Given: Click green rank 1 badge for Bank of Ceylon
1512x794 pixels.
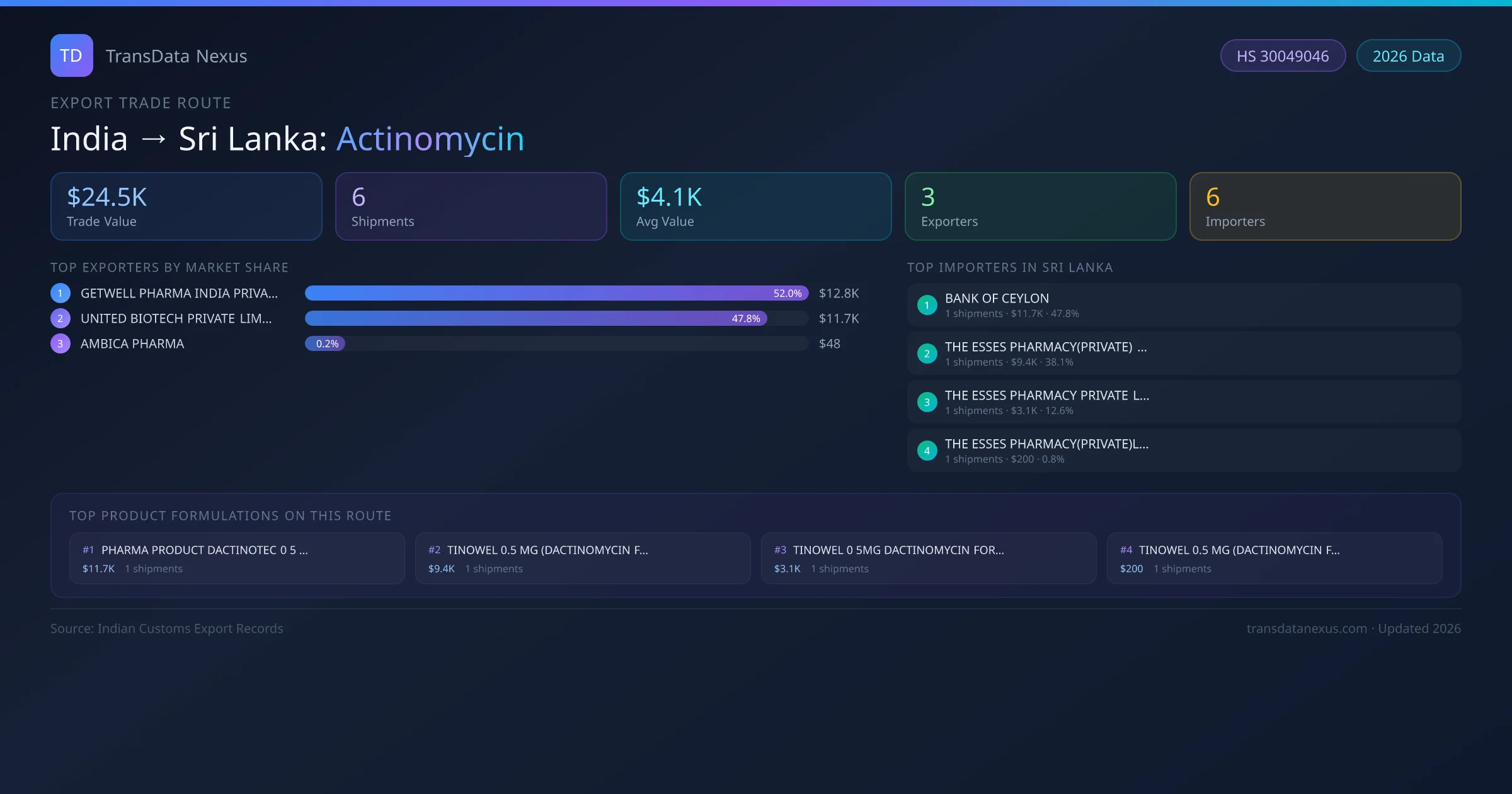Looking at the screenshot, I should click(x=927, y=305).
